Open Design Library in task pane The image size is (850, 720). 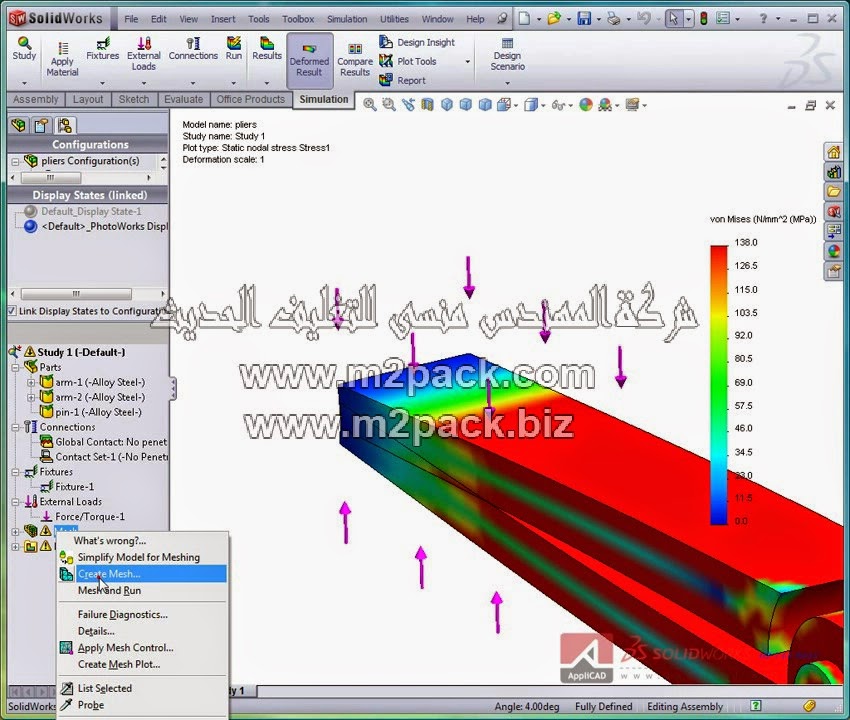(x=834, y=172)
